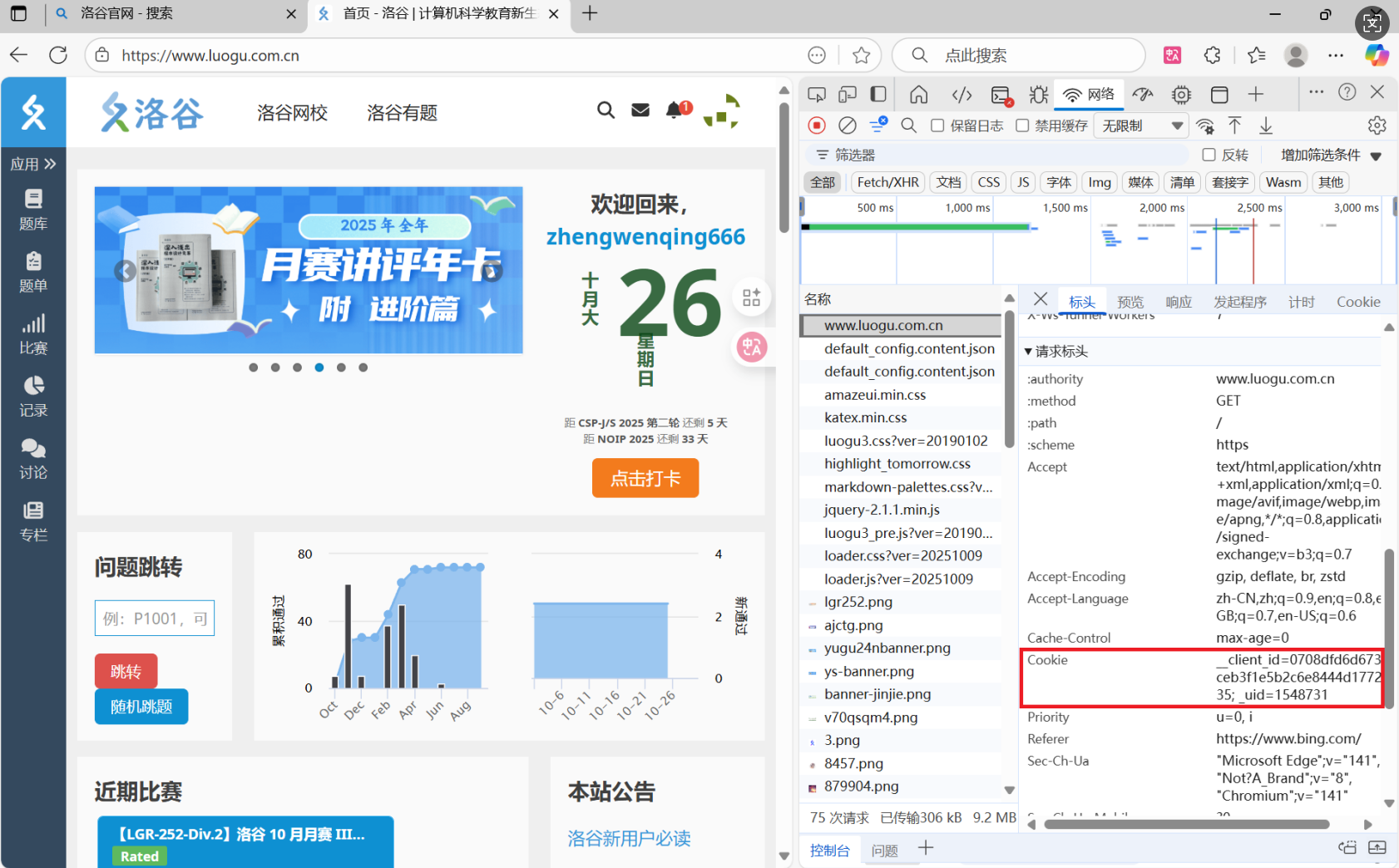
Task: Select the Fetch/XHR filter tab
Action: [x=887, y=182]
